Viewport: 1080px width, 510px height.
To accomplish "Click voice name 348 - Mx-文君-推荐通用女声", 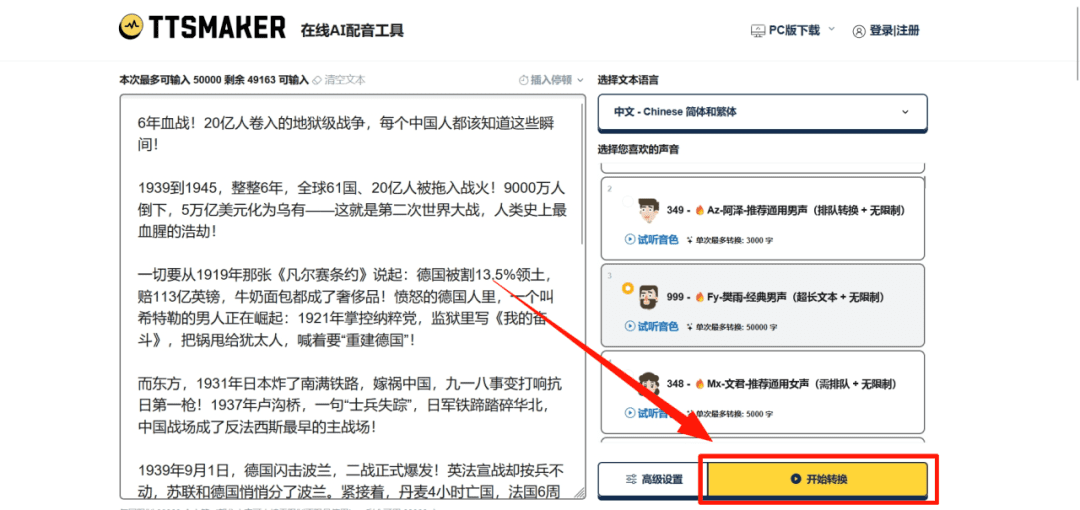I will (x=781, y=383).
